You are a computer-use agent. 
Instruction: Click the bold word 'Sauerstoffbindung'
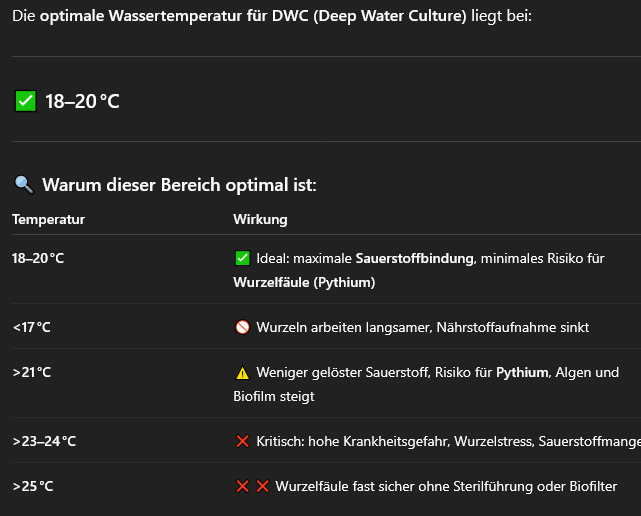tap(414, 258)
